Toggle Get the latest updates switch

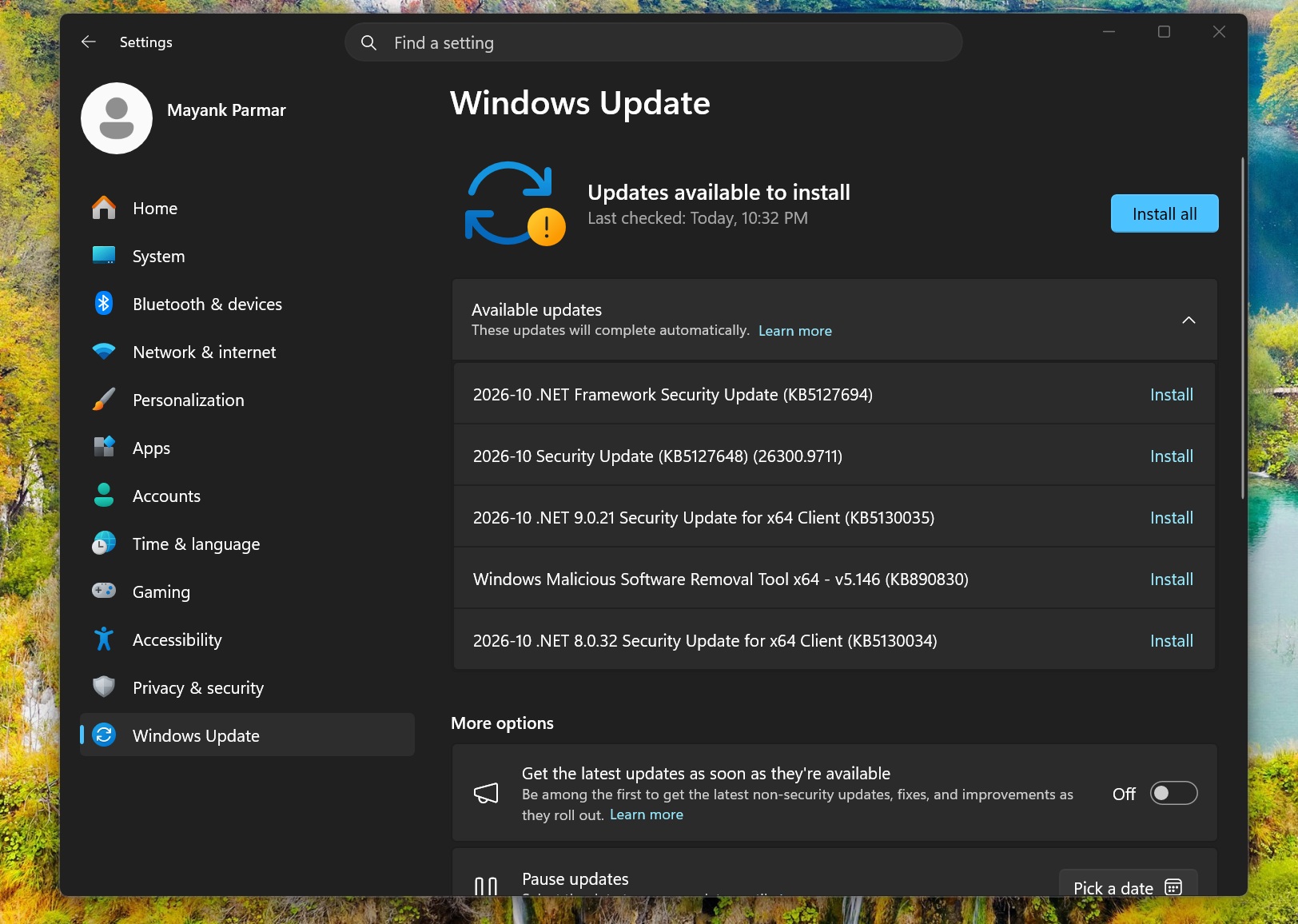coord(1173,793)
